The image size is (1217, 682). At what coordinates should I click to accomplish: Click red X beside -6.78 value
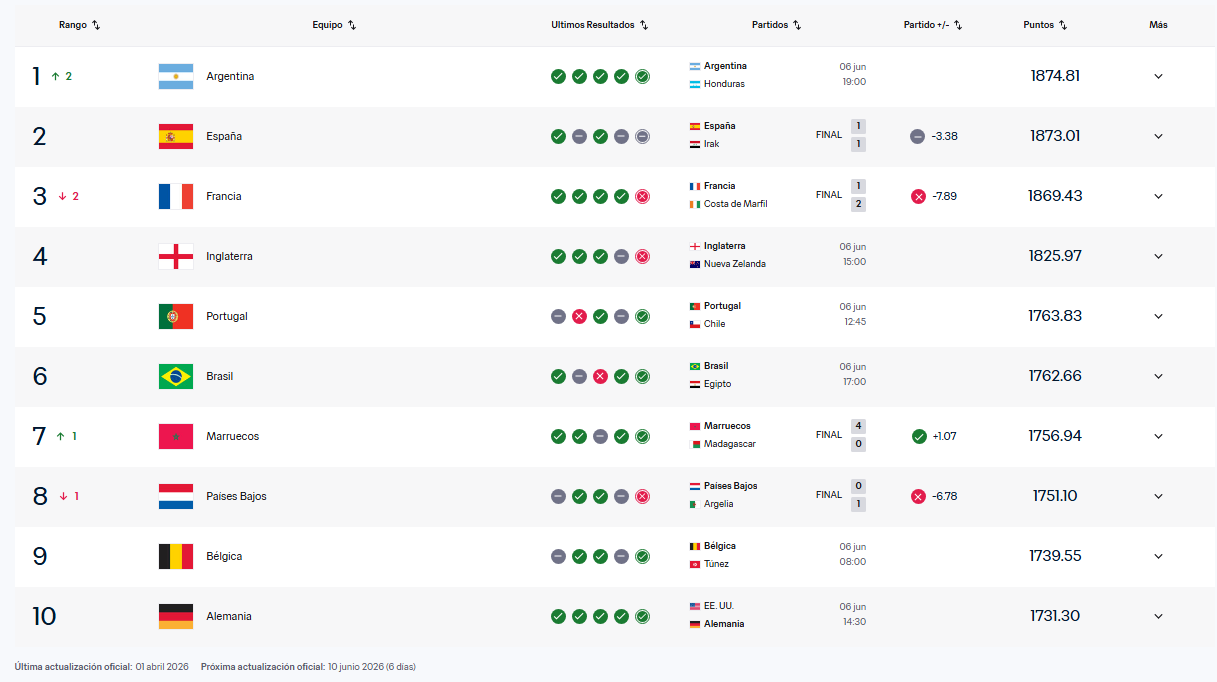pos(918,496)
